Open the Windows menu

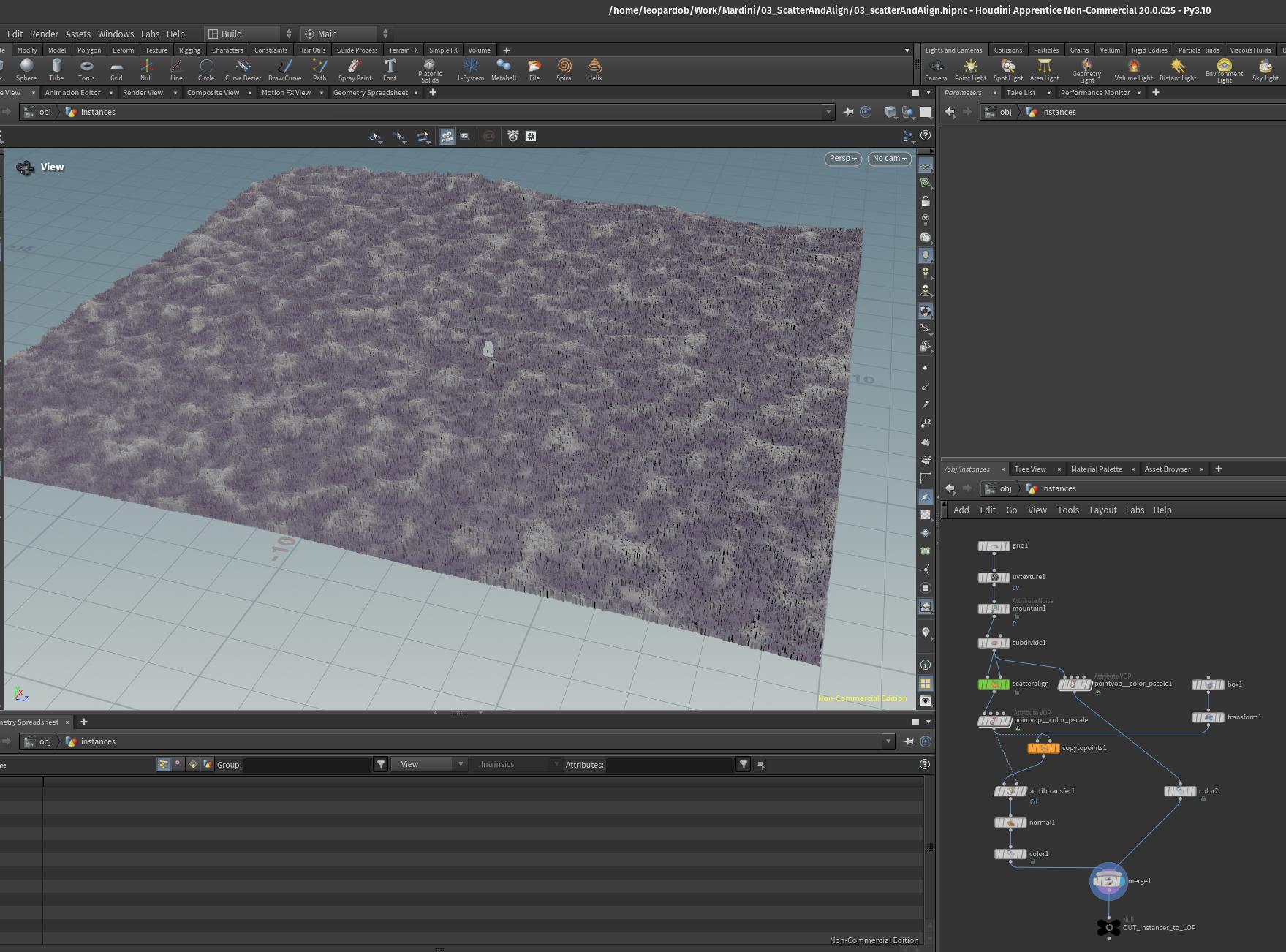(x=116, y=34)
